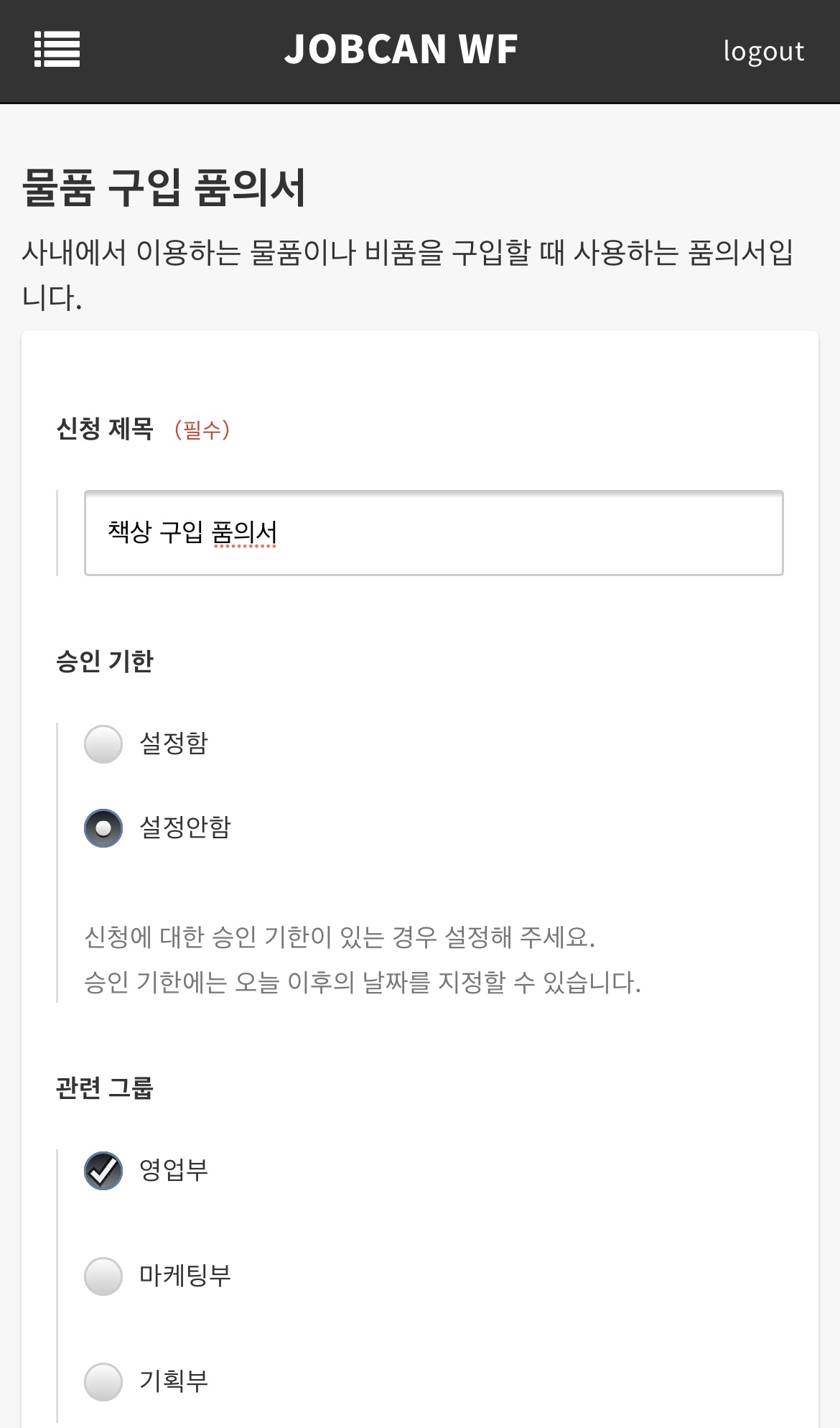The image size is (840, 1428).
Task: Uncheck the 영업부 checkbox
Action: tap(103, 1171)
